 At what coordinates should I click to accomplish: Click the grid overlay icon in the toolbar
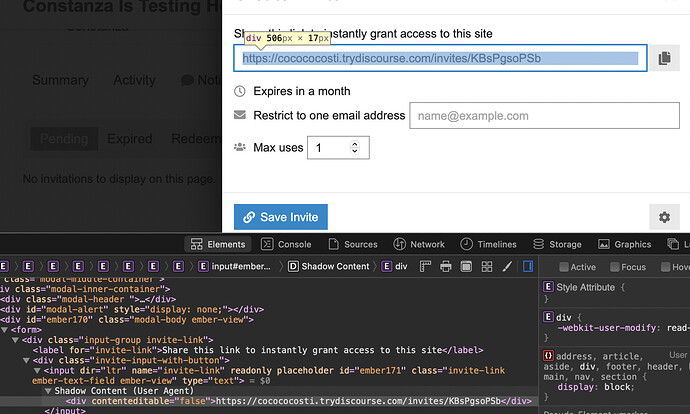pos(487,266)
